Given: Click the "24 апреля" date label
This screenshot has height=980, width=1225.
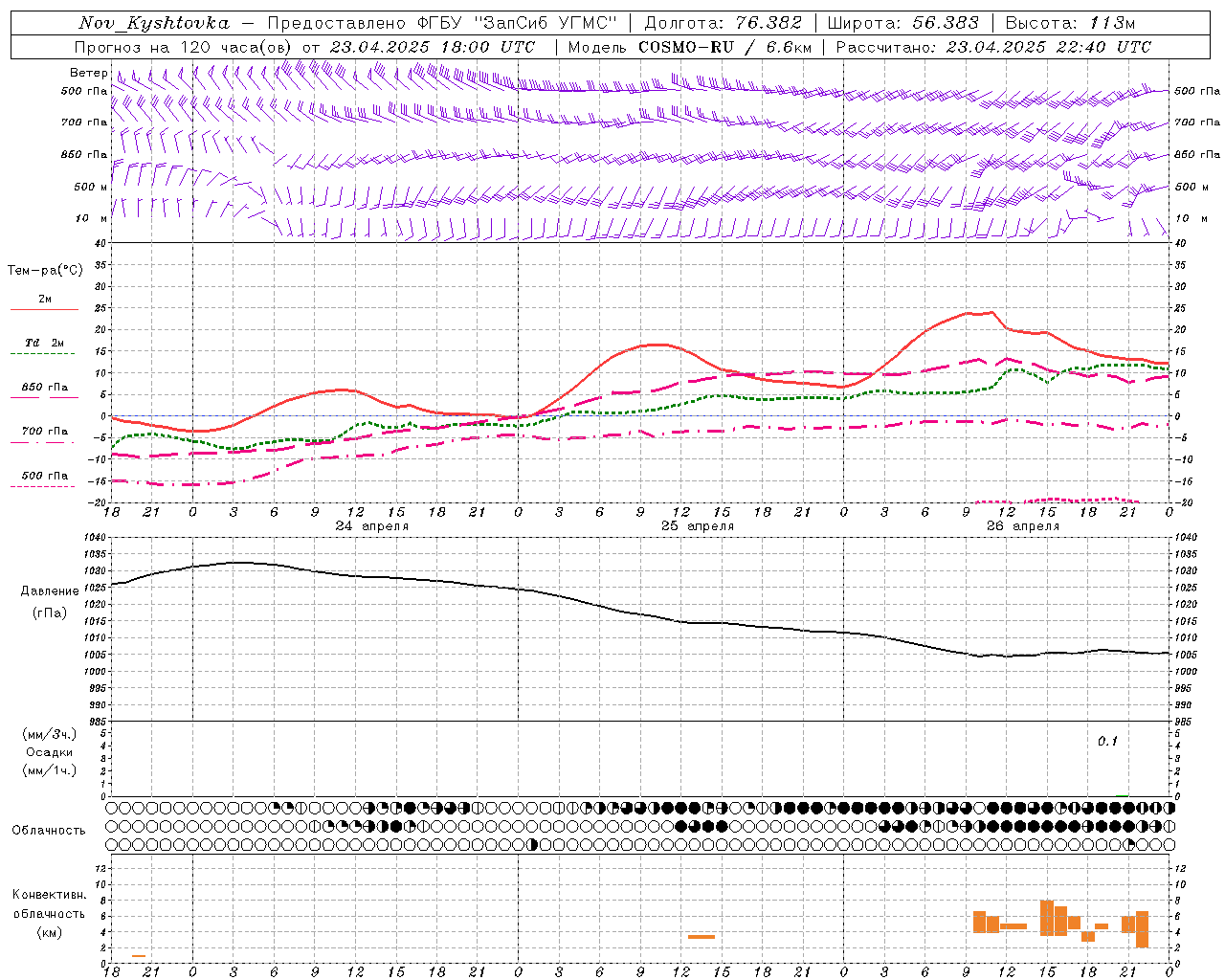Looking at the screenshot, I should (371, 526).
